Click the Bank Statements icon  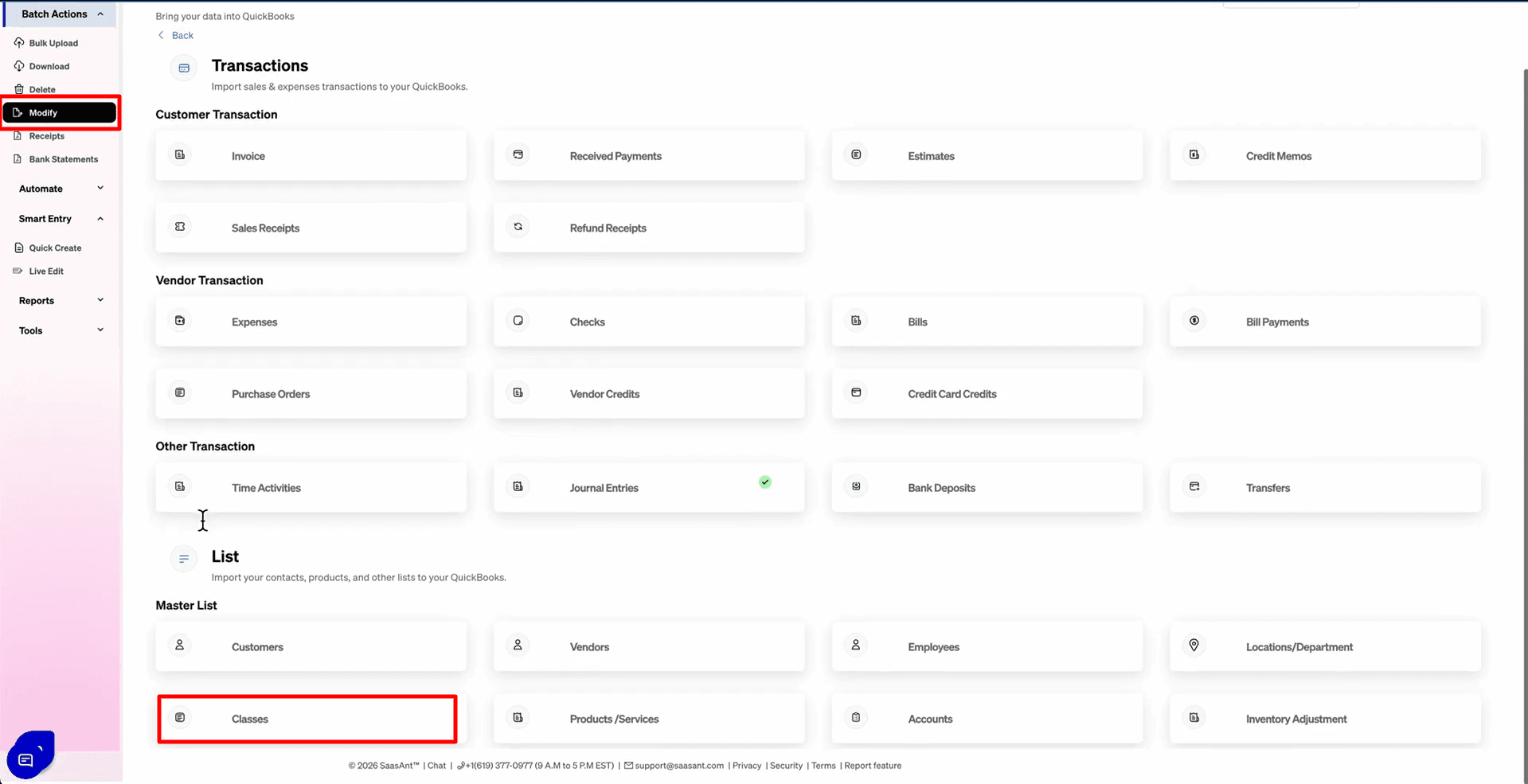pos(18,158)
